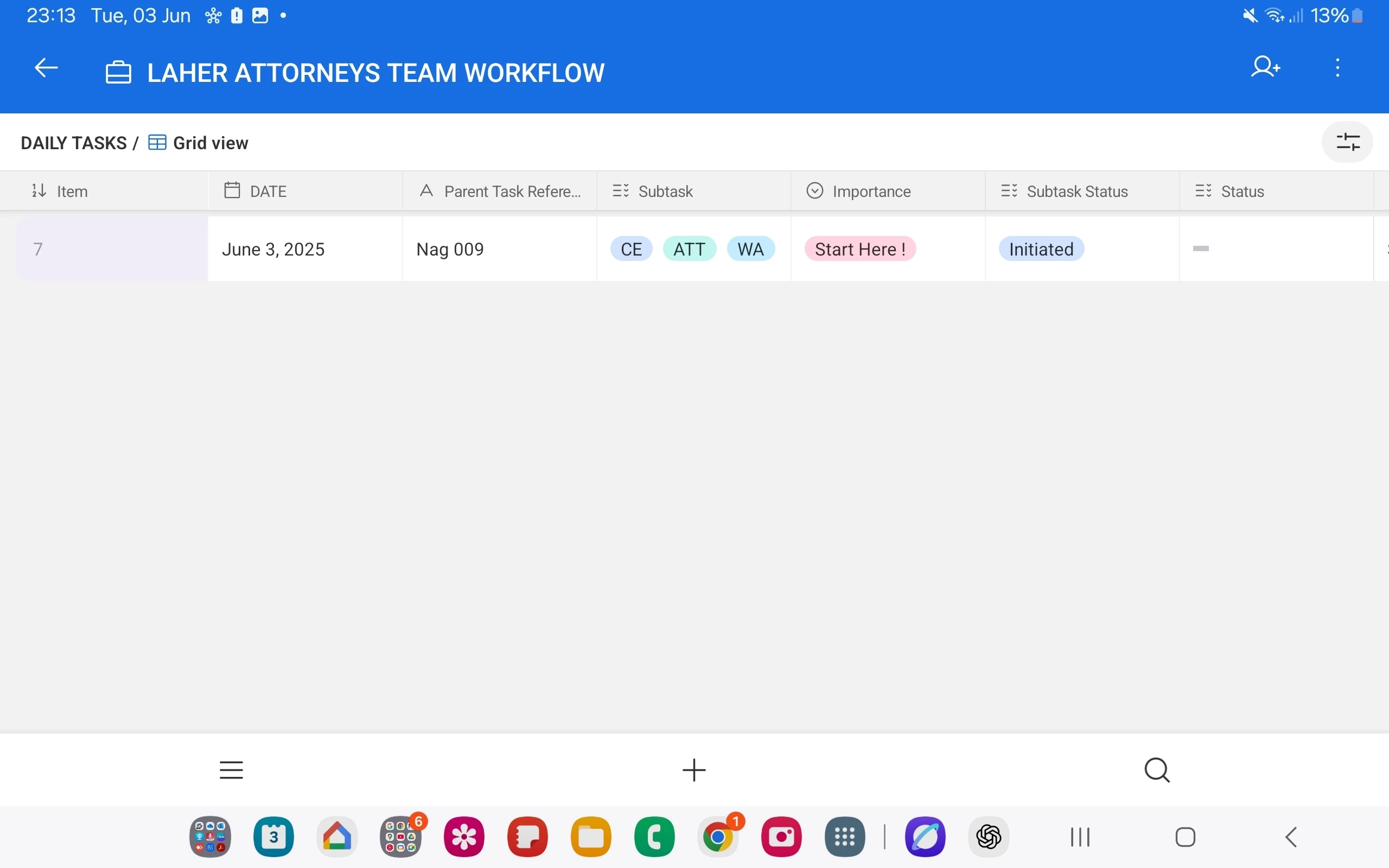1389x868 pixels.
Task: Tap the Initiated subtask status pill
Action: point(1041,248)
